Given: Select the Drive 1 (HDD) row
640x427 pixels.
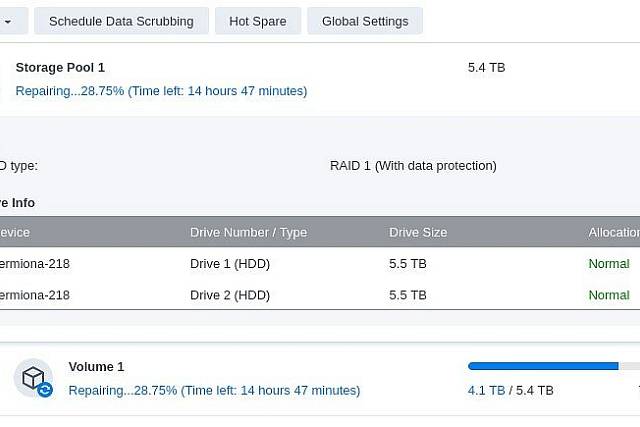Looking at the screenshot, I should (x=230, y=264).
